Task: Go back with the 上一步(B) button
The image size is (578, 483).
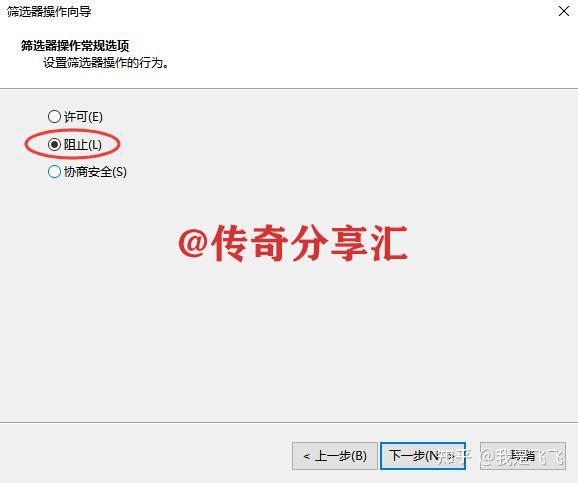Action: 335,456
